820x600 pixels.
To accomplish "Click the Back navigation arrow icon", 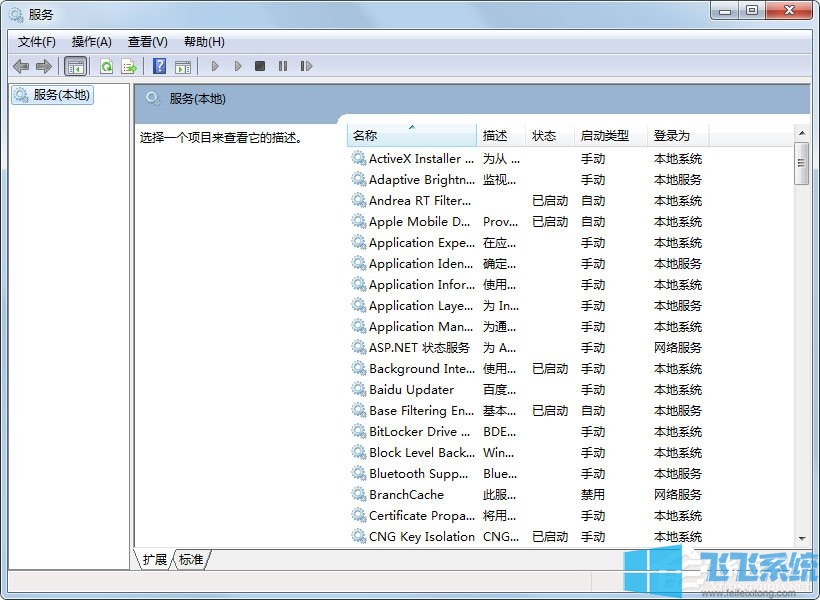I will 22,66.
